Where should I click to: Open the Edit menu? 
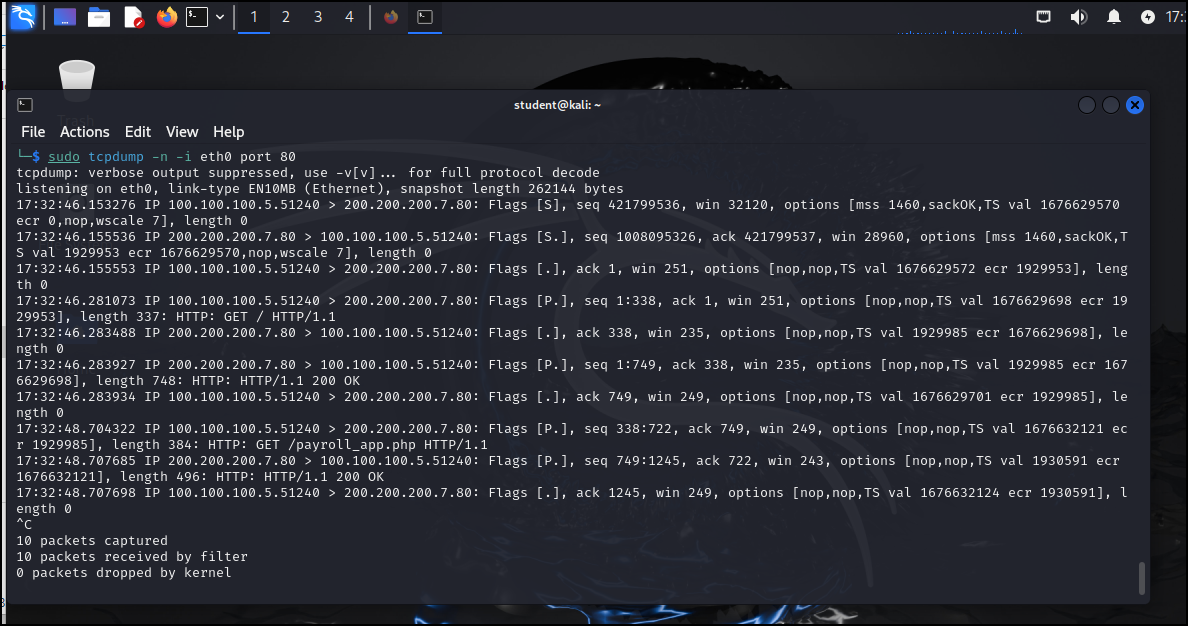coord(137,132)
